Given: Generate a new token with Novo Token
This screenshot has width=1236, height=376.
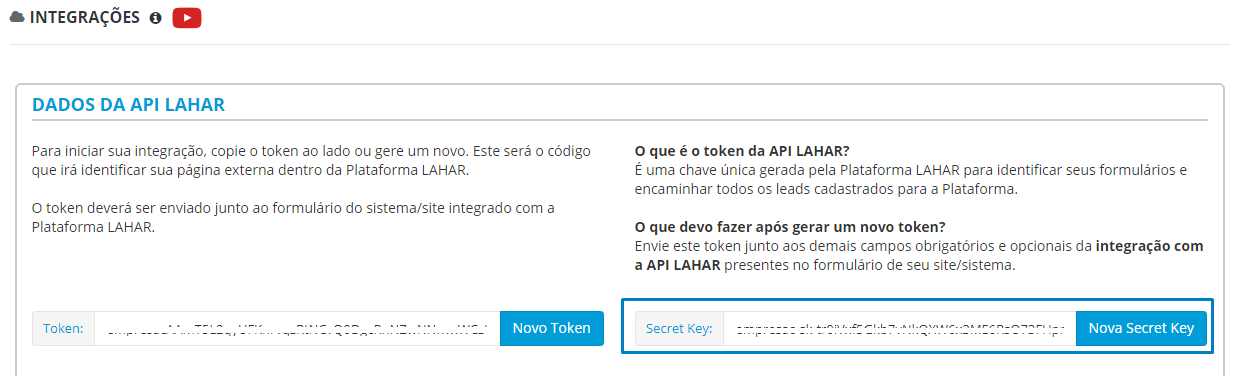Looking at the screenshot, I should (552, 328).
